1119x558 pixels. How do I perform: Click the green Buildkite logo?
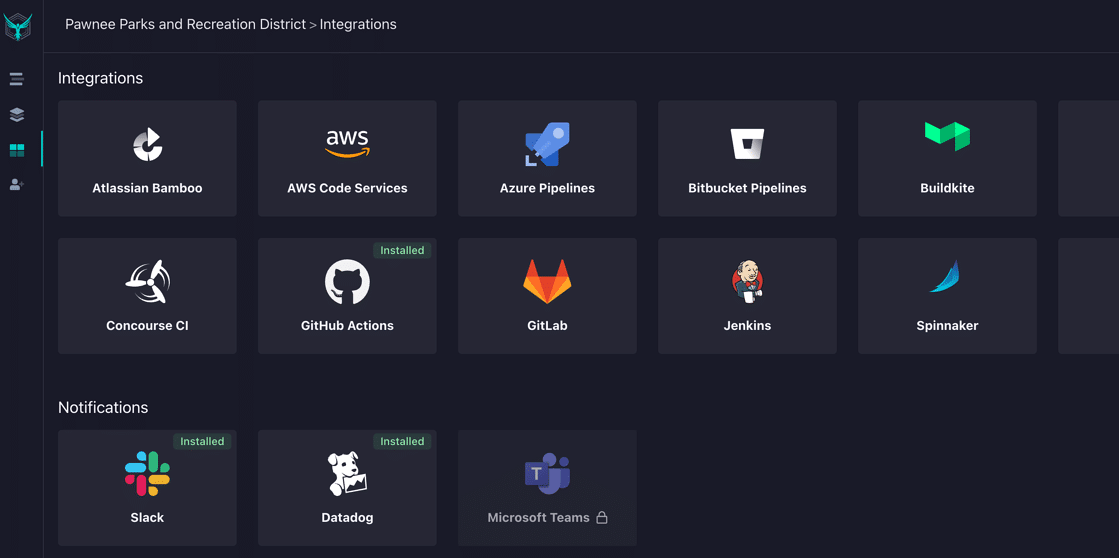[x=947, y=136]
